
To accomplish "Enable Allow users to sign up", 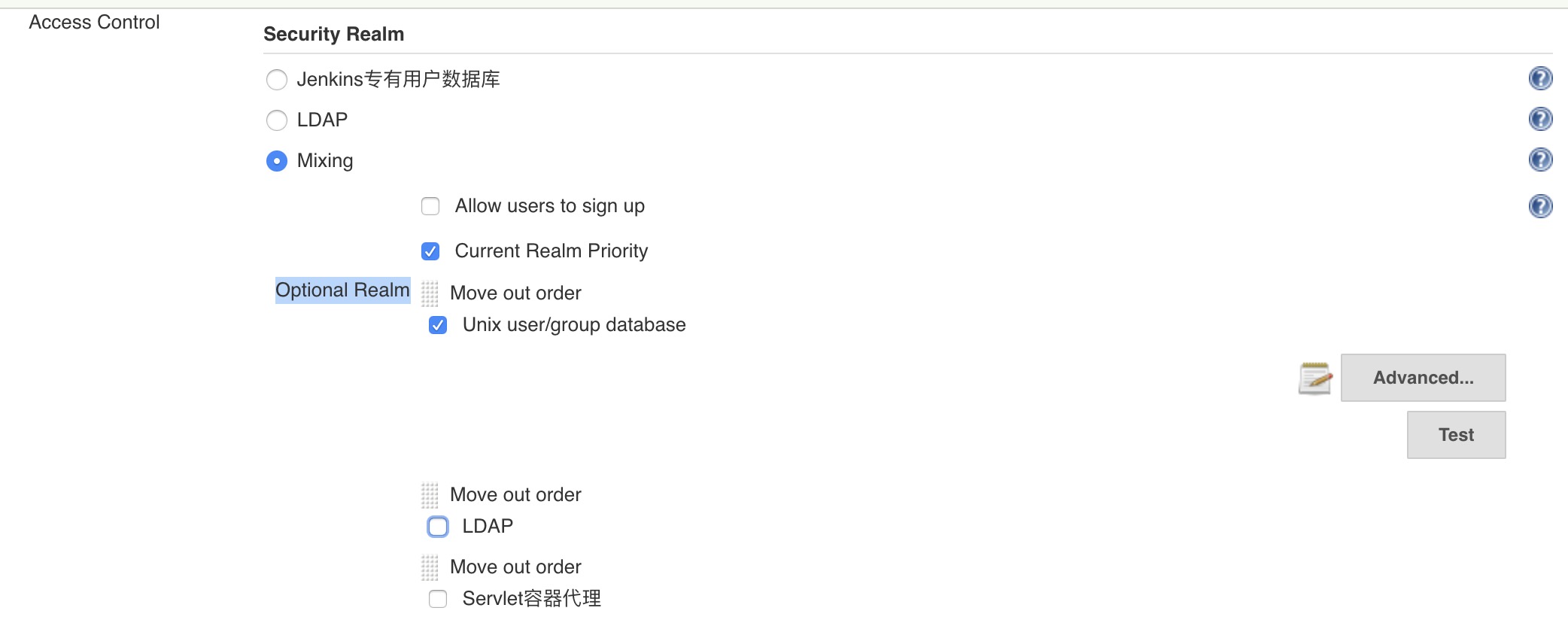I will click(x=430, y=206).
